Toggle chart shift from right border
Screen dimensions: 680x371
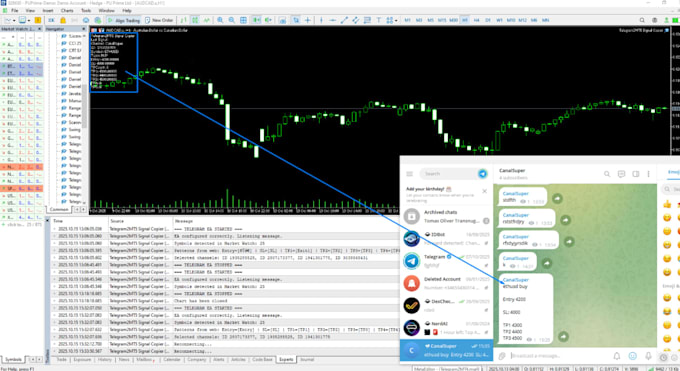(268, 20)
